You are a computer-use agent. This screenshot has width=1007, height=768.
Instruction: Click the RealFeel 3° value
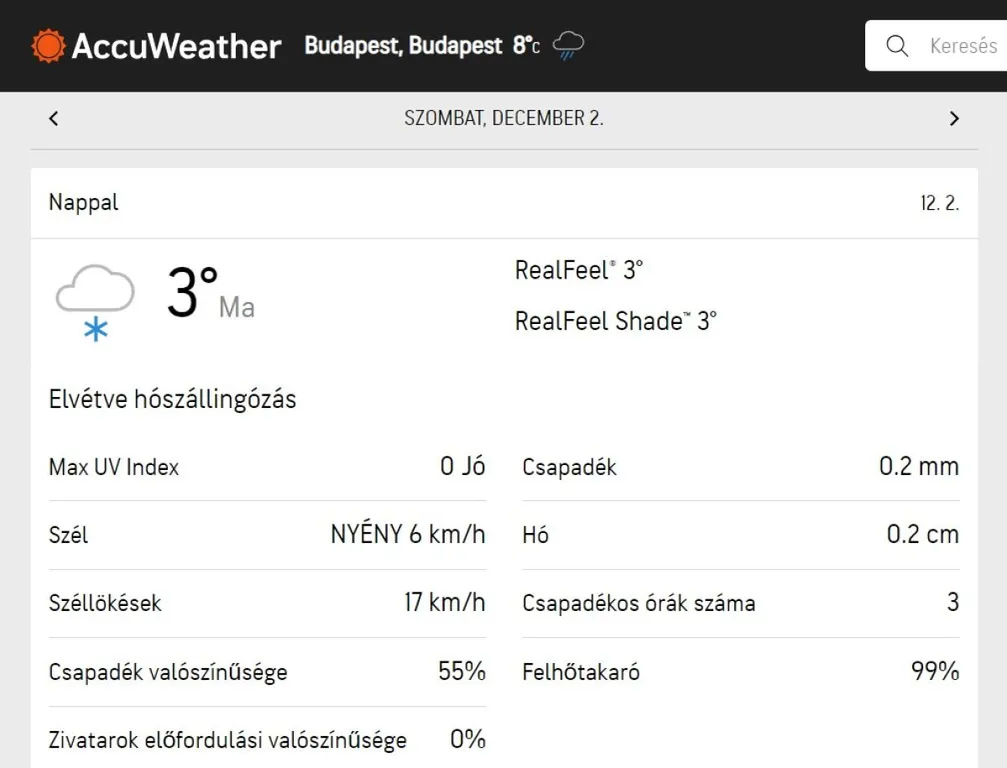point(579,270)
